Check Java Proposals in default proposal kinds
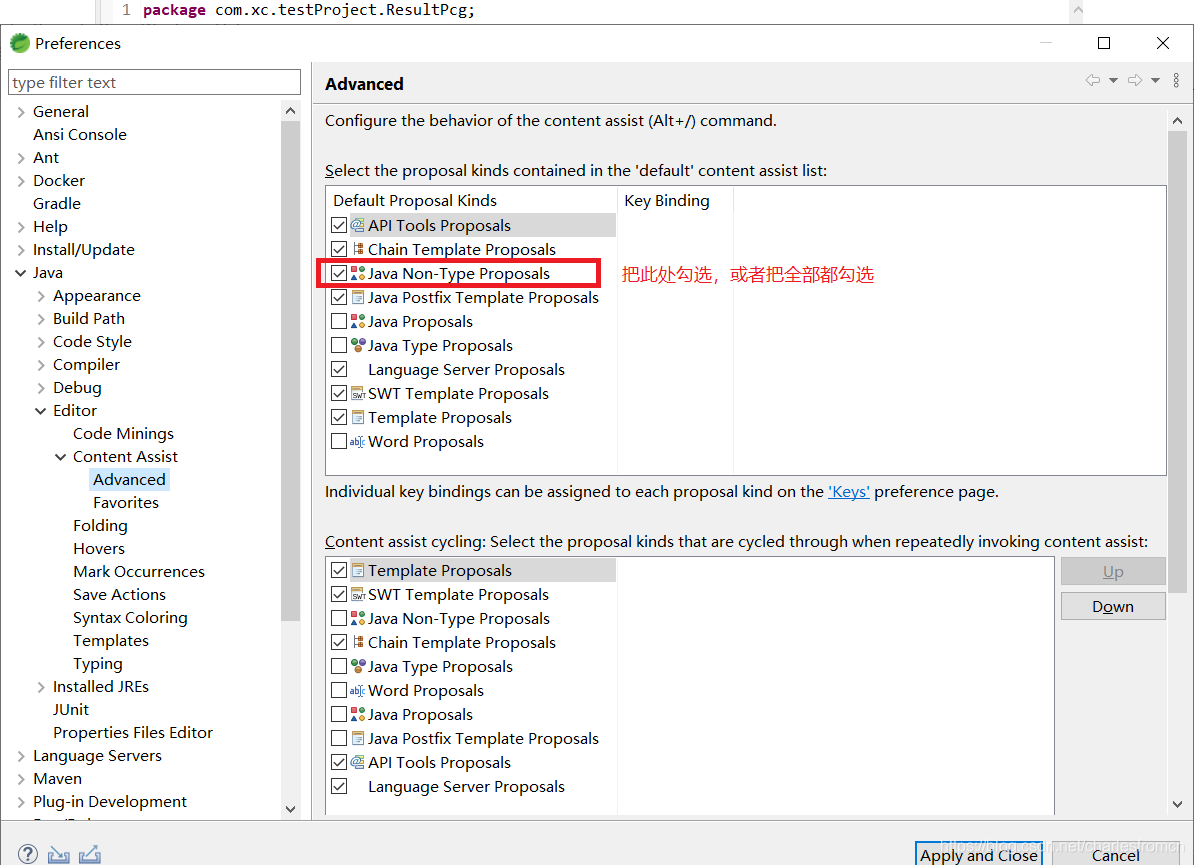 point(339,321)
